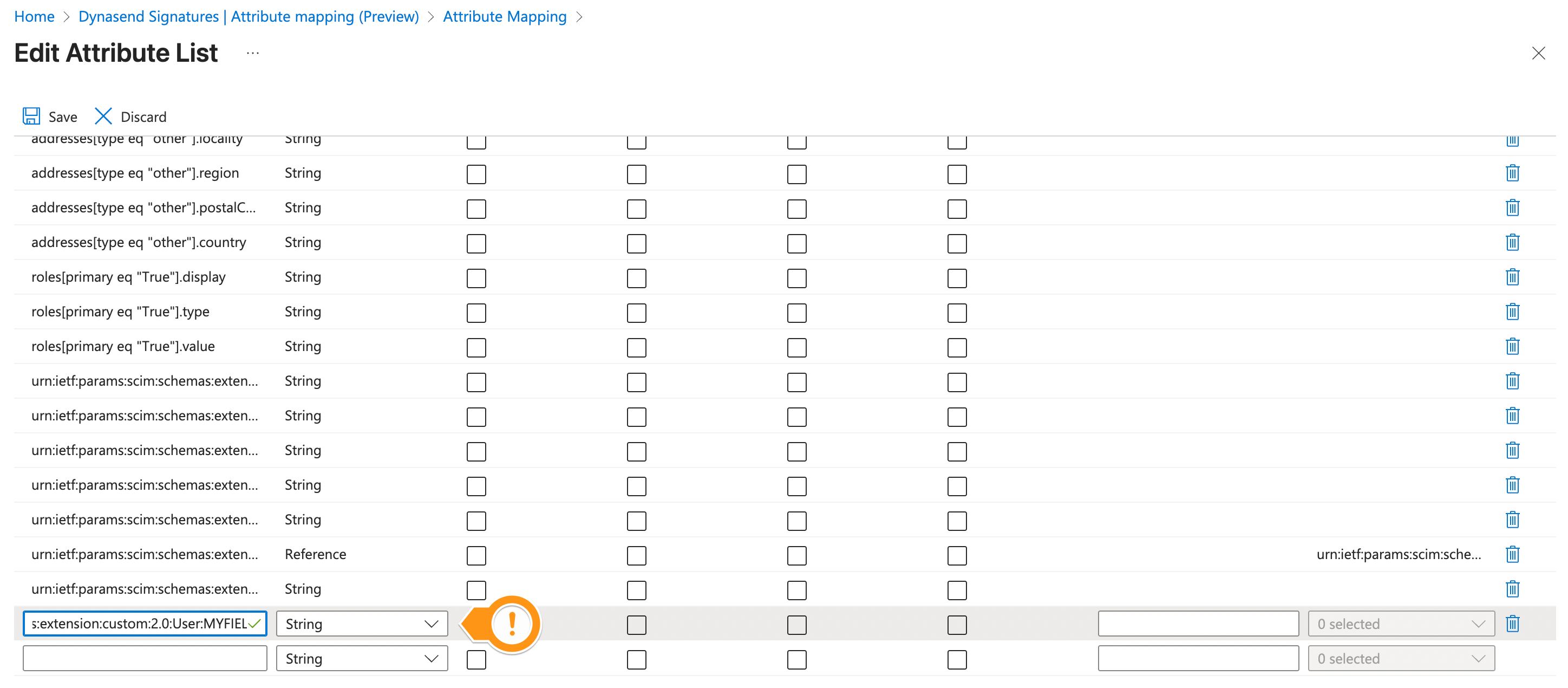Delete the roles[primary eq "True"].display attribute row
The height and width of the screenshot is (688, 1568).
click(1514, 277)
